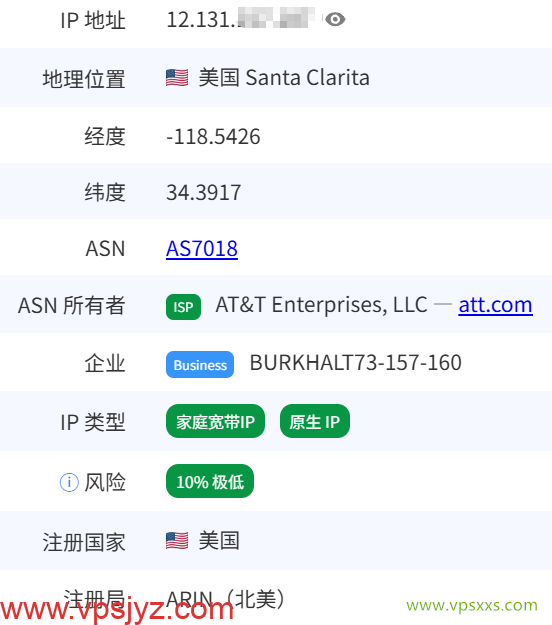
Task: Open the AS7018 ASN link
Action: (x=202, y=249)
